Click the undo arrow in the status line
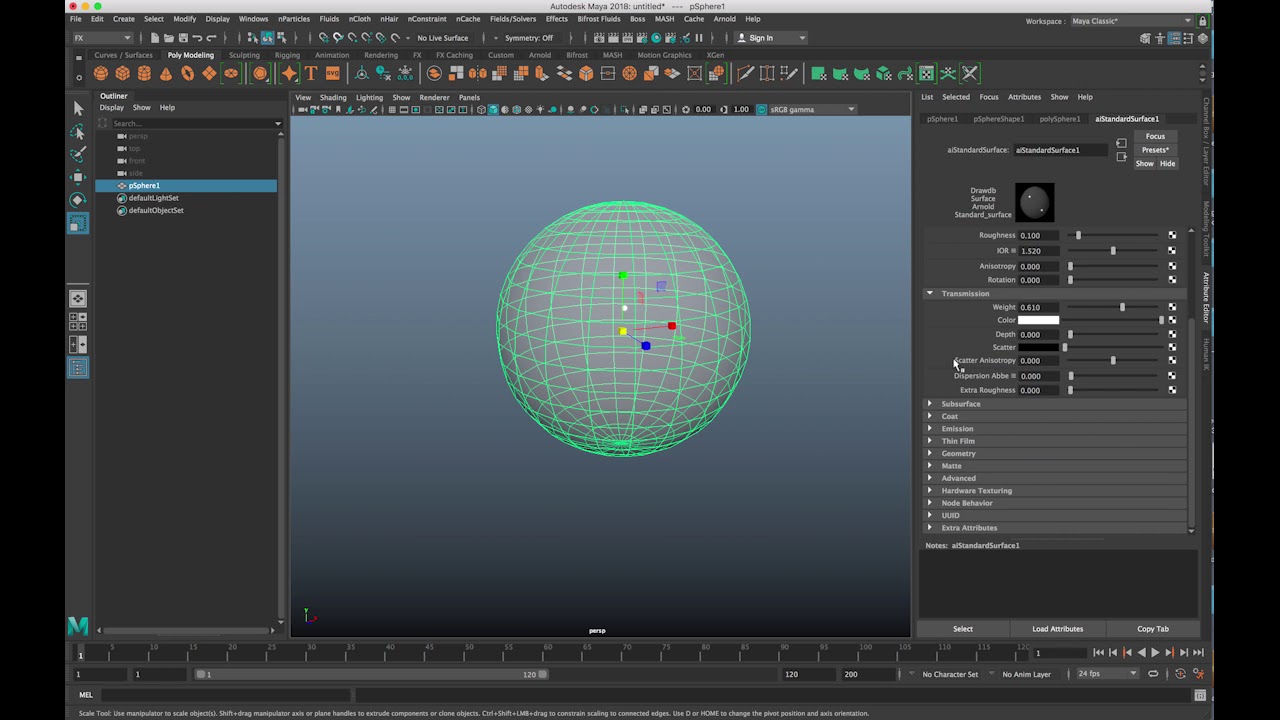This screenshot has height=720, width=1280. (x=197, y=38)
